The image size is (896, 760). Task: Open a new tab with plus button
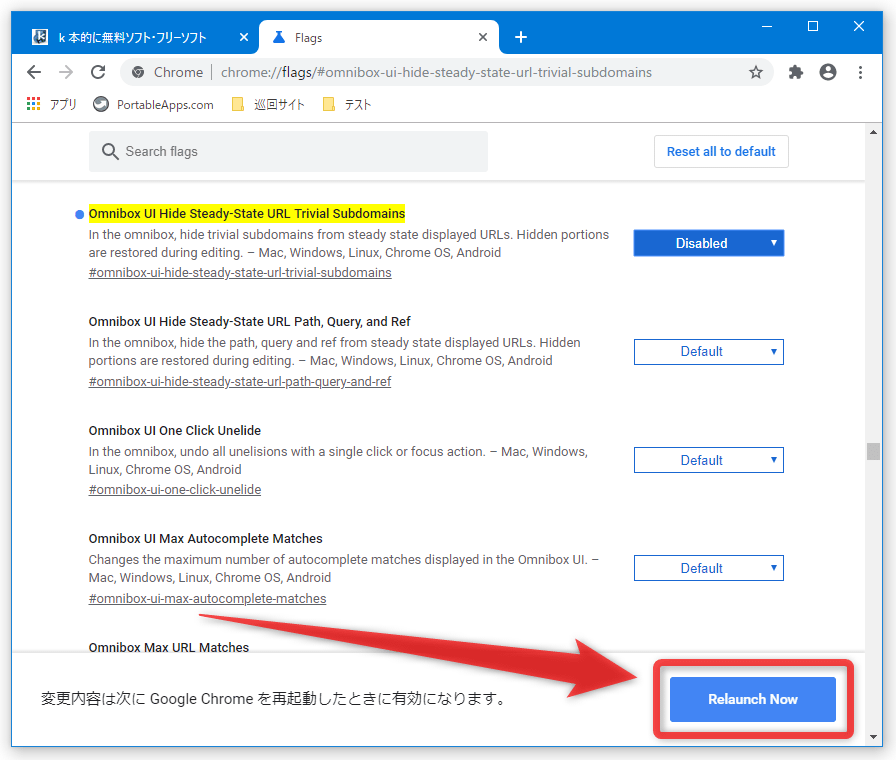521,37
